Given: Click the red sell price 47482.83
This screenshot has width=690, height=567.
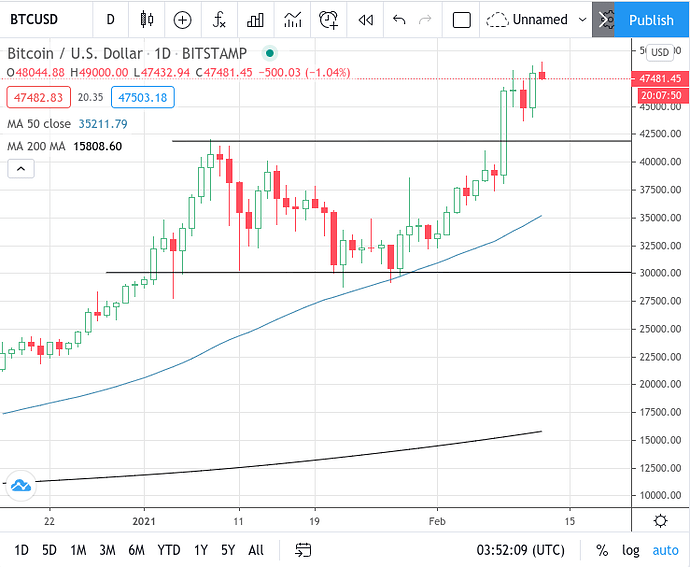Looking at the screenshot, I should [x=38, y=97].
